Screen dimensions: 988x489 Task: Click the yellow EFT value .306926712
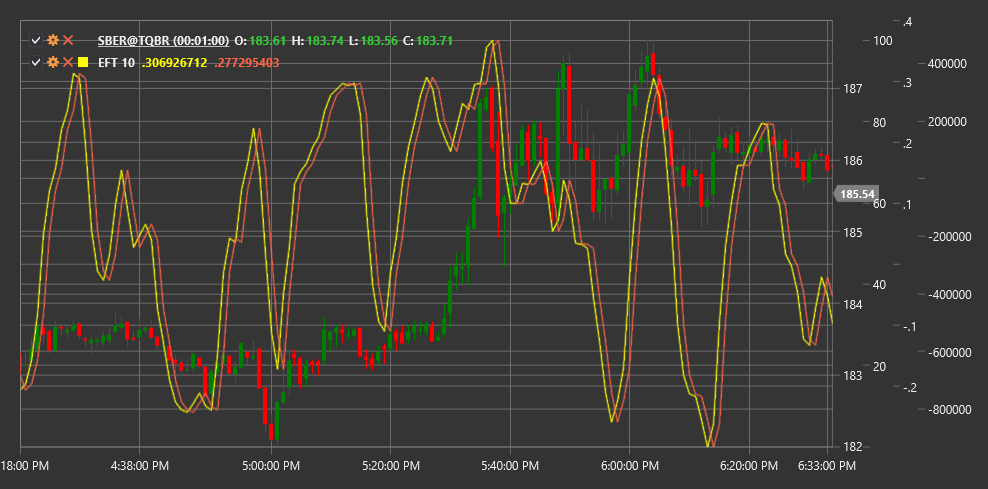pos(175,62)
